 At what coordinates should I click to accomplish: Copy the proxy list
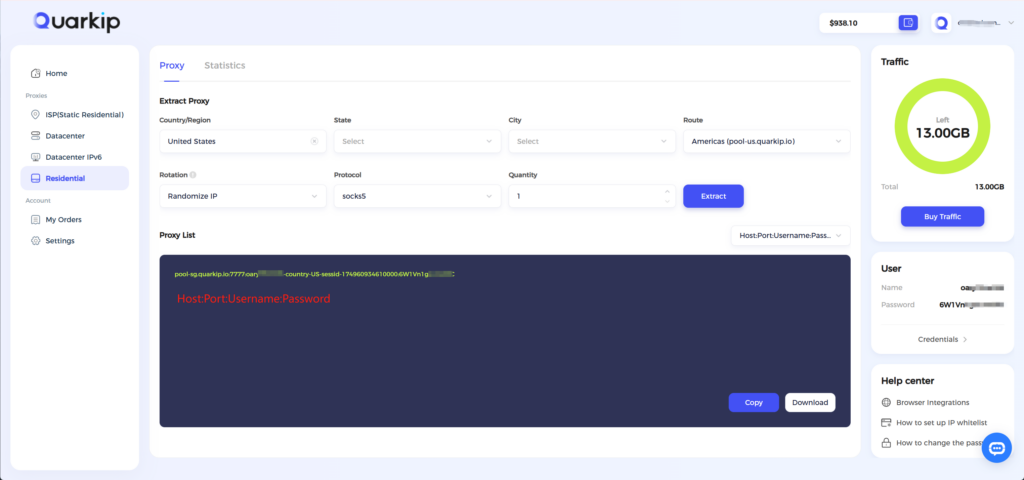(754, 402)
